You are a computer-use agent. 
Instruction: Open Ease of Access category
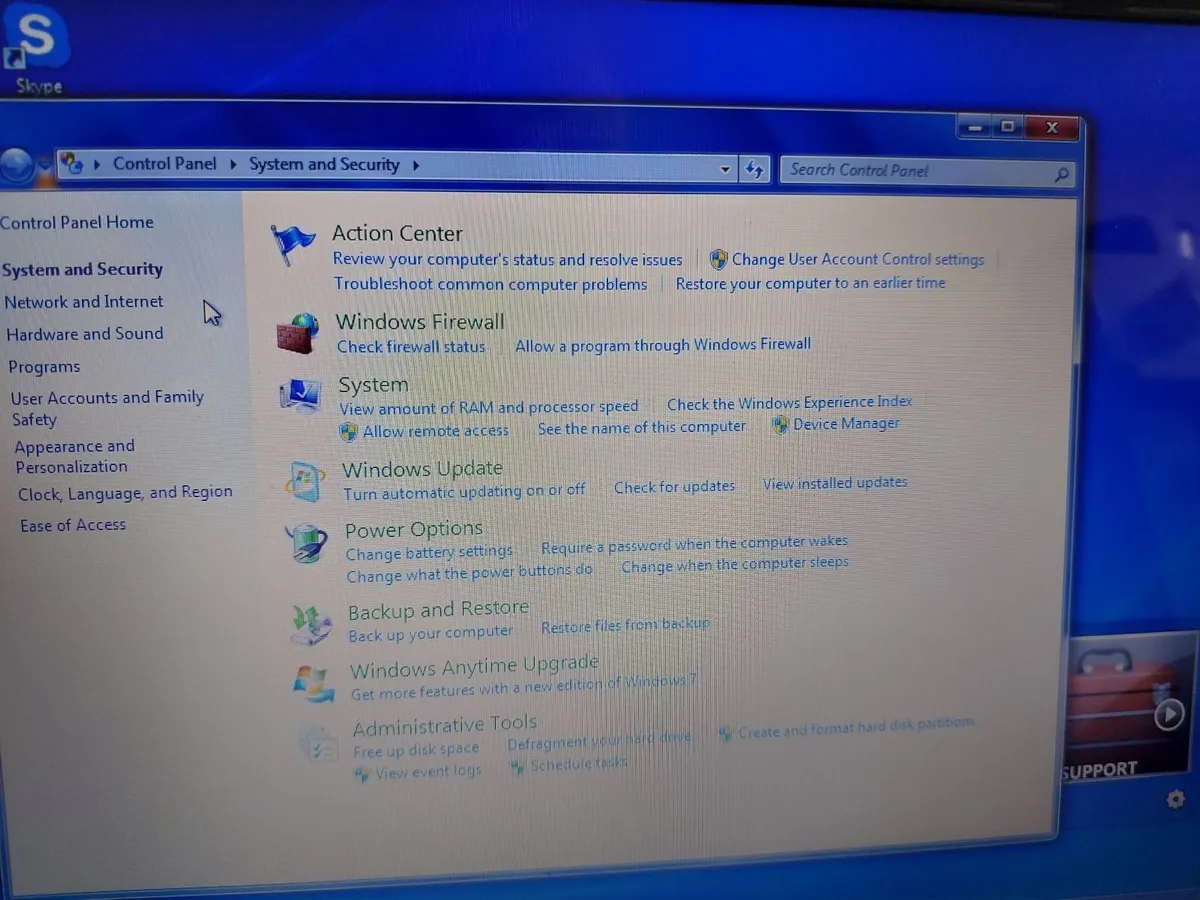73,525
